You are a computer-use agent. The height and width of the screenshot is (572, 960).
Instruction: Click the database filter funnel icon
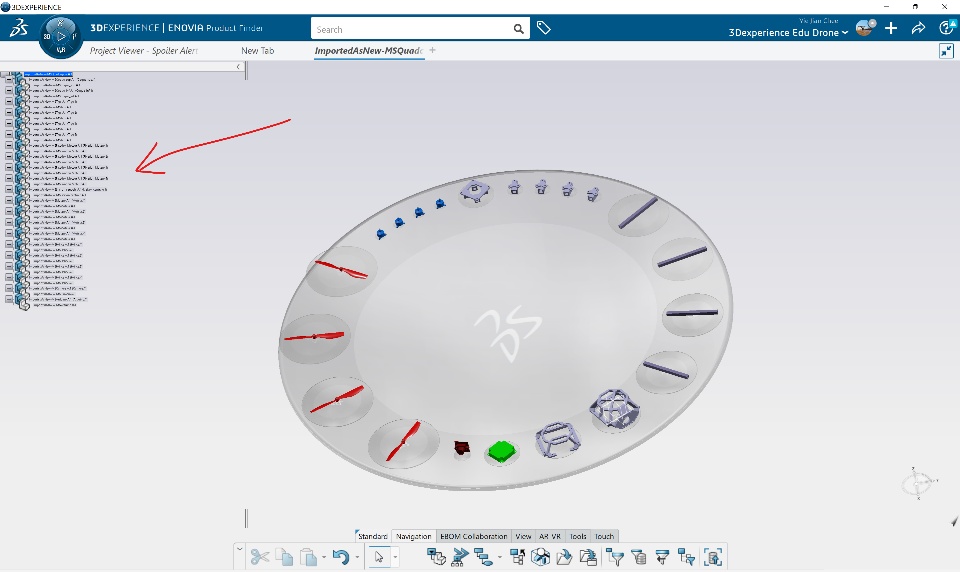[x=639, y=557]
